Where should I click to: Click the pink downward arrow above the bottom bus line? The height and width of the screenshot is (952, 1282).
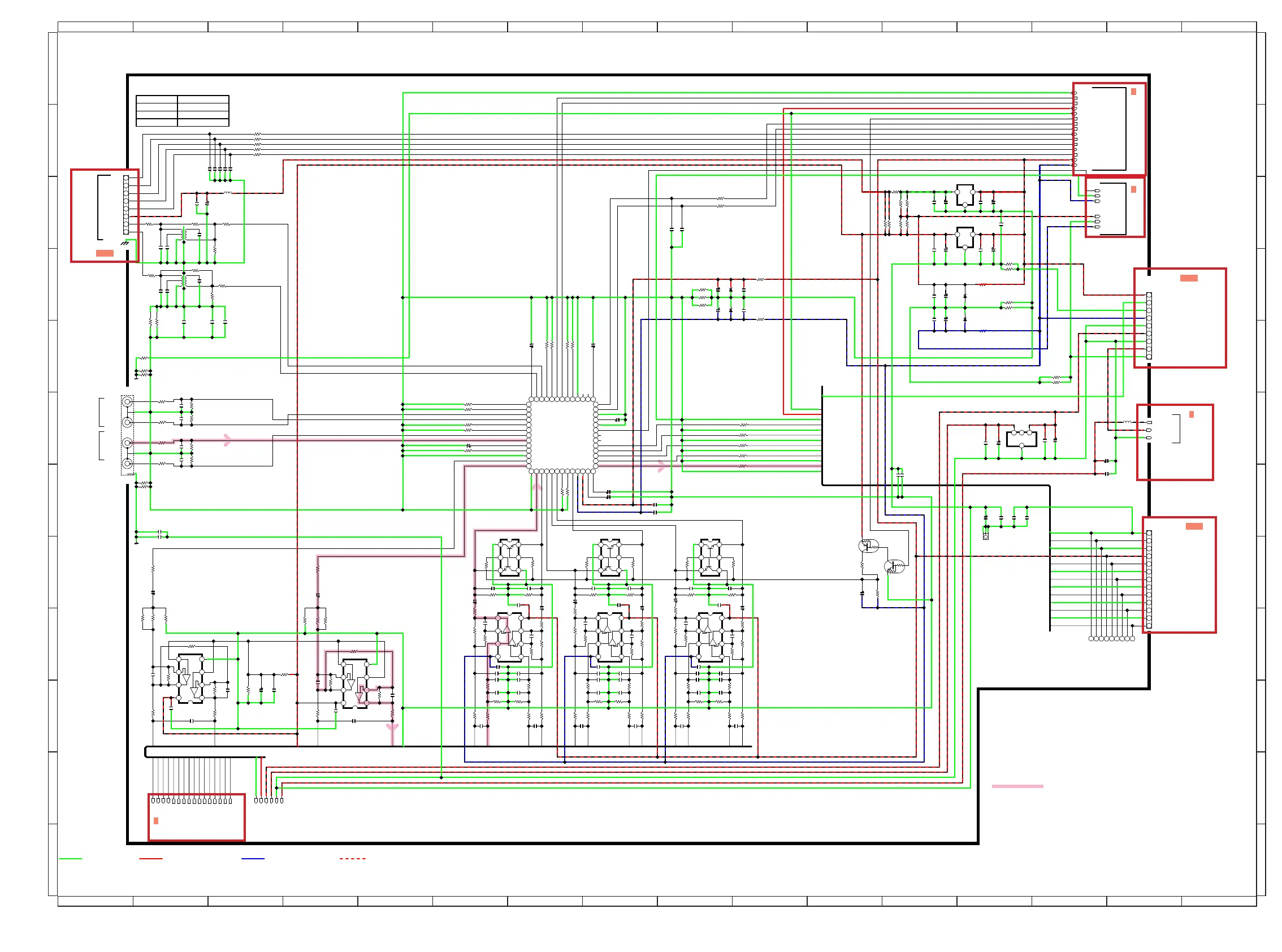point(392,727)
